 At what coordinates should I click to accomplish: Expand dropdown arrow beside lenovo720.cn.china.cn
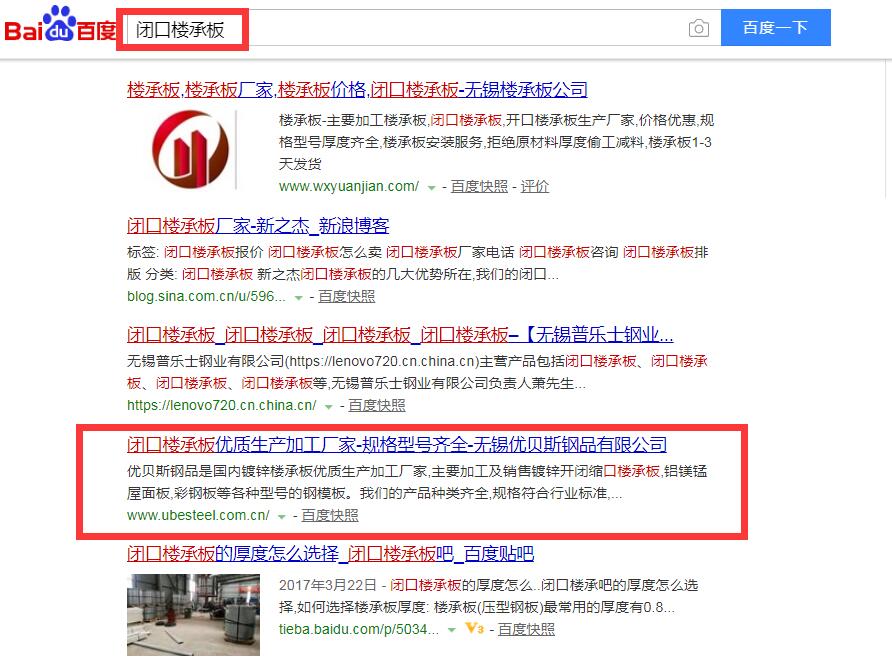click(328, 407)
